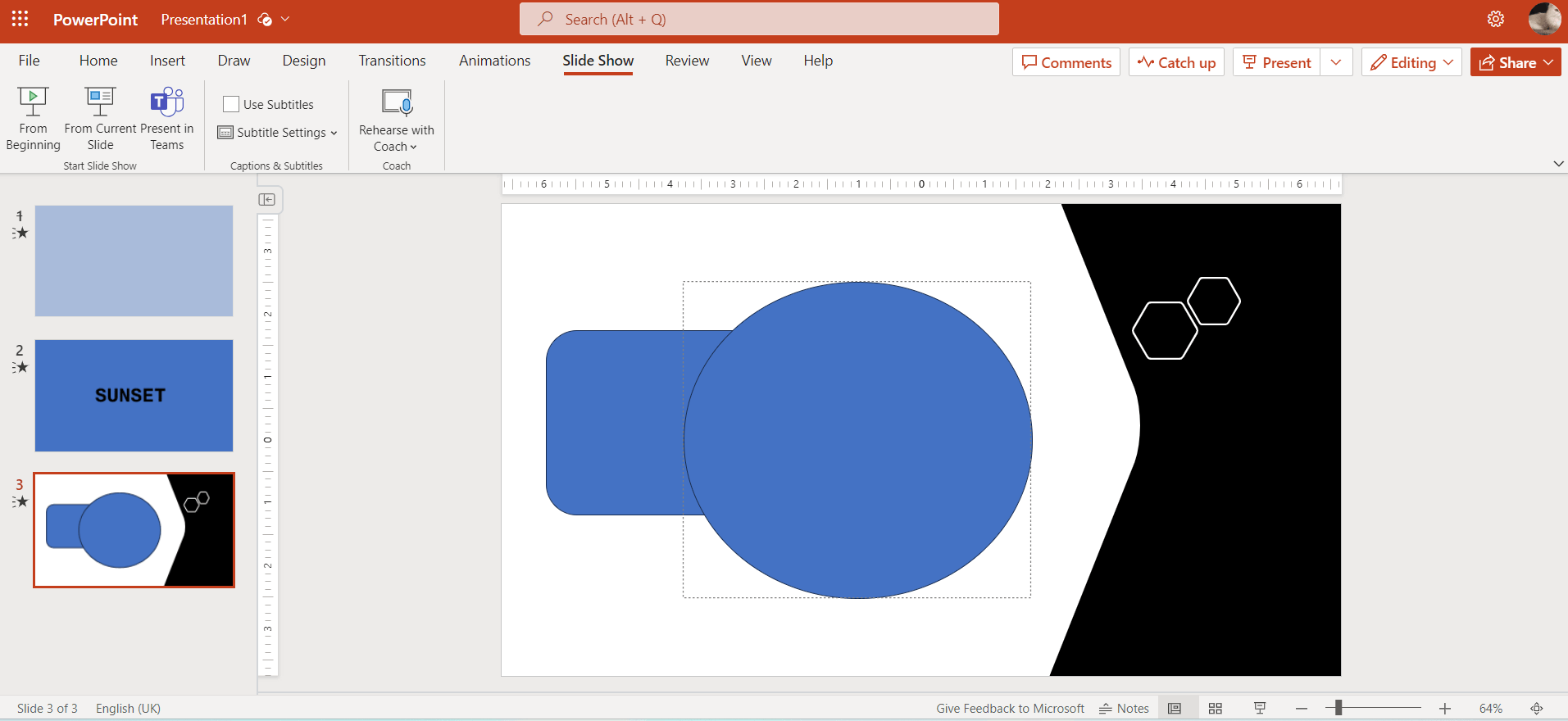Click zoom in plus button
This screenshot has width=1568, height=721.
(x=1445, y=708)
